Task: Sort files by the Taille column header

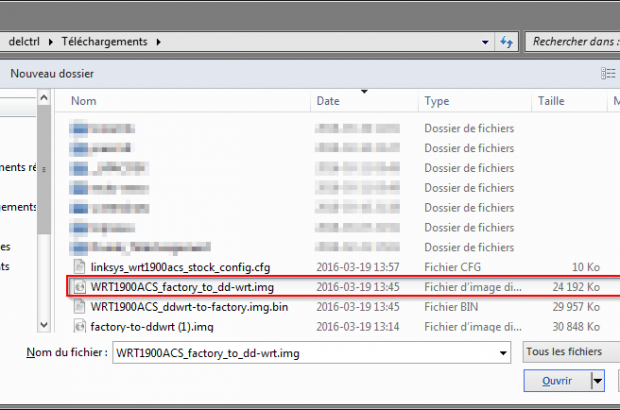Action: [x=551, y=101]
